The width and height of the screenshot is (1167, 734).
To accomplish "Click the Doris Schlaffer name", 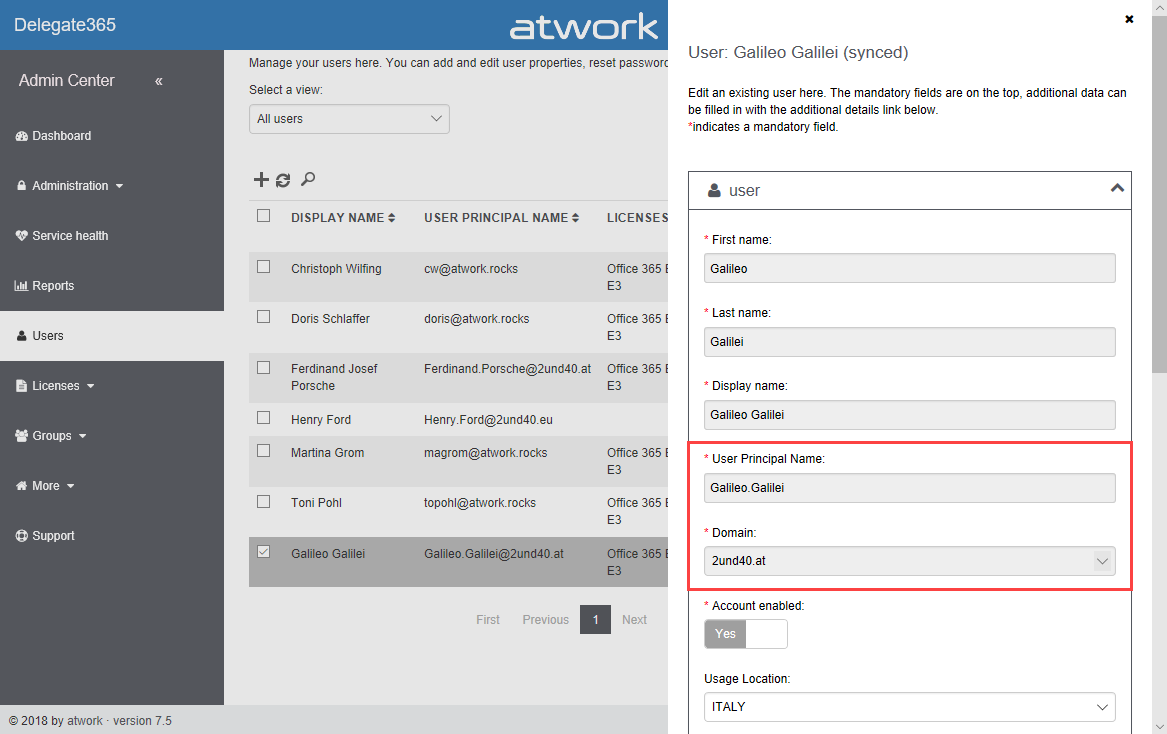I will [330, 319].
